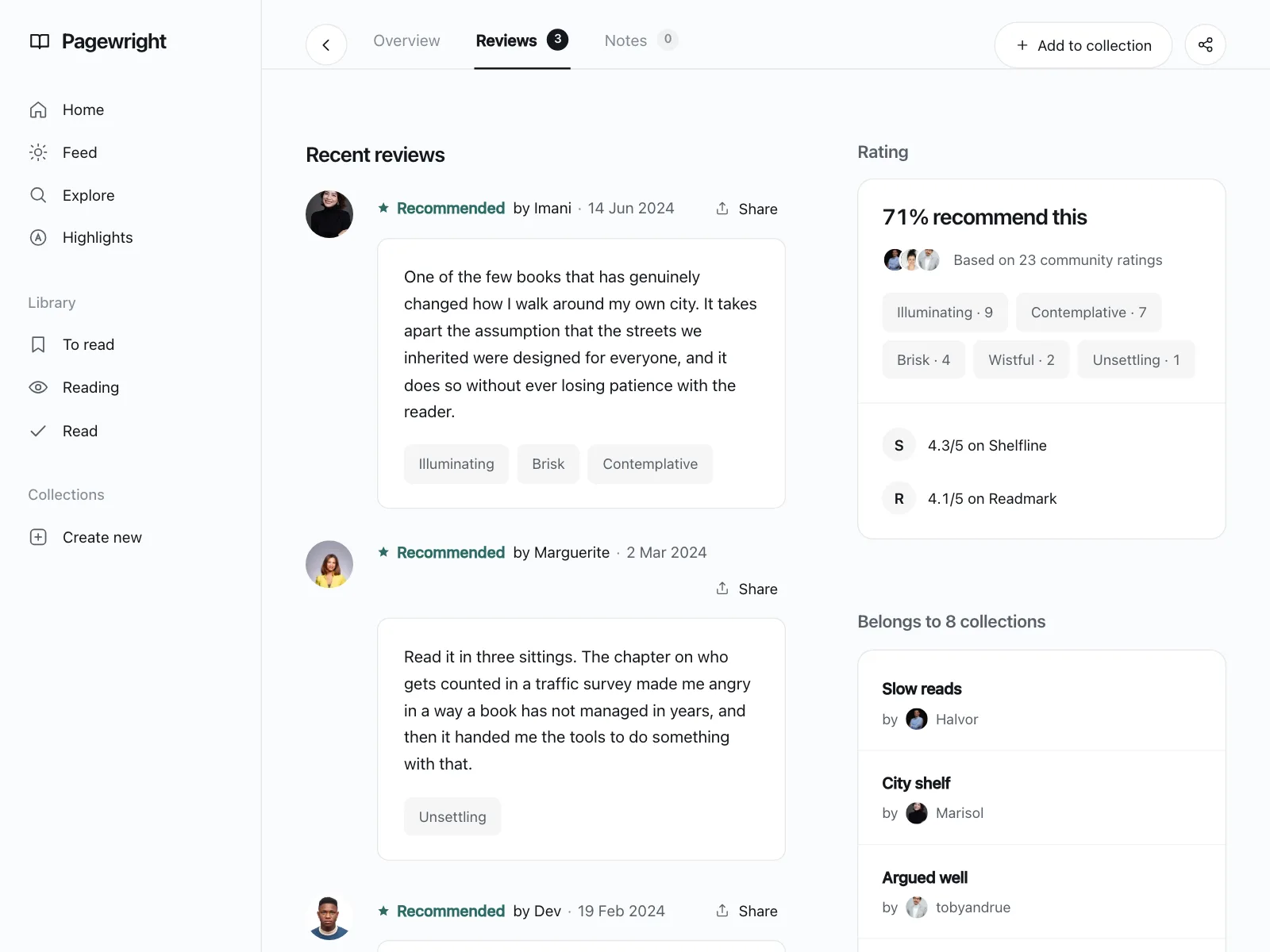Image resolution: width=1270 pixels, height=952 pixels.
Task: Click Imani's profile avatar
Action: coord(329,214)
